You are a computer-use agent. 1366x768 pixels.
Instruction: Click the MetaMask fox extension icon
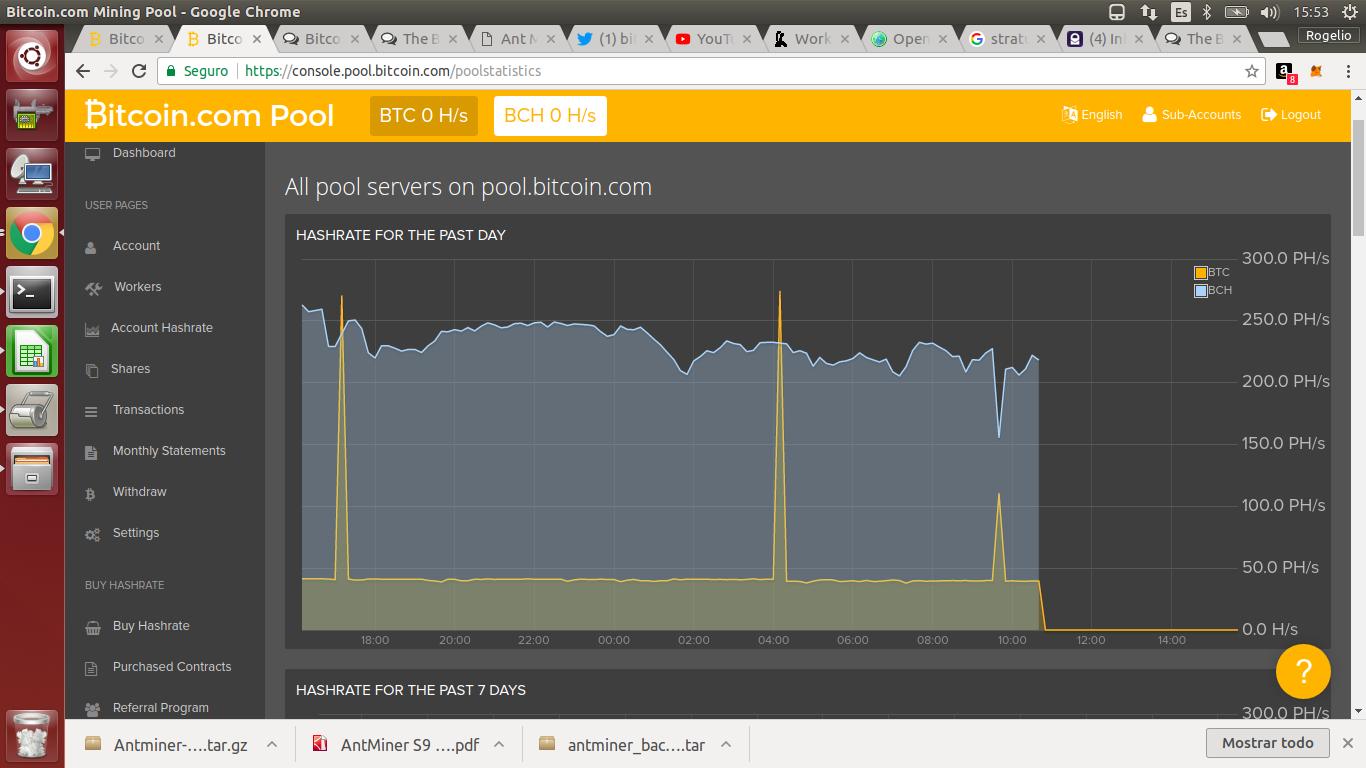[x=1317, y=71]
